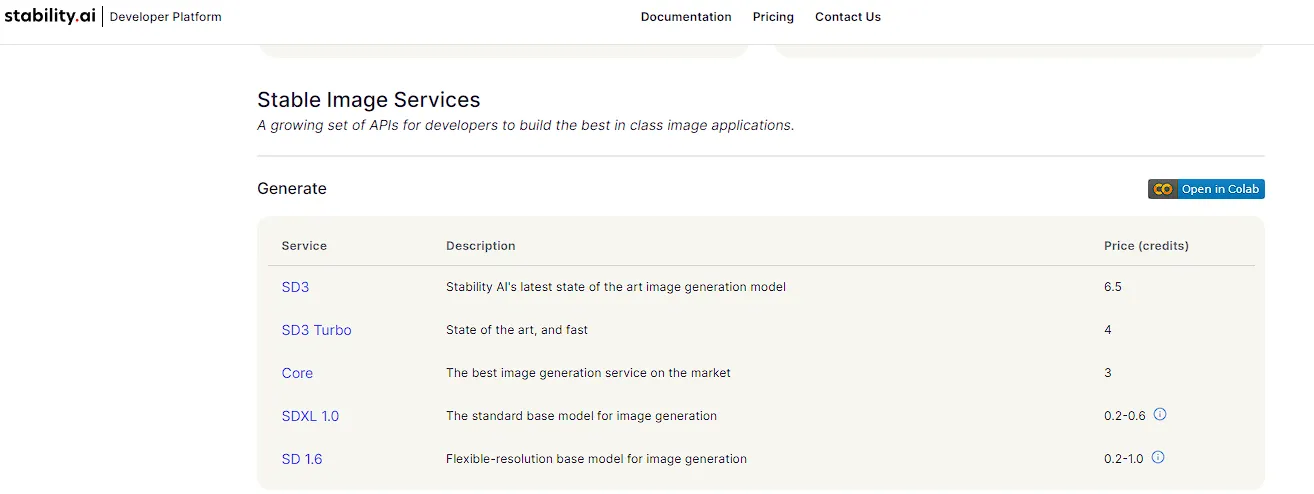Screen dimensions: 1314x494
Task: Click description "Stability AI's latest state of the art"
Action: tap(616, 287)
